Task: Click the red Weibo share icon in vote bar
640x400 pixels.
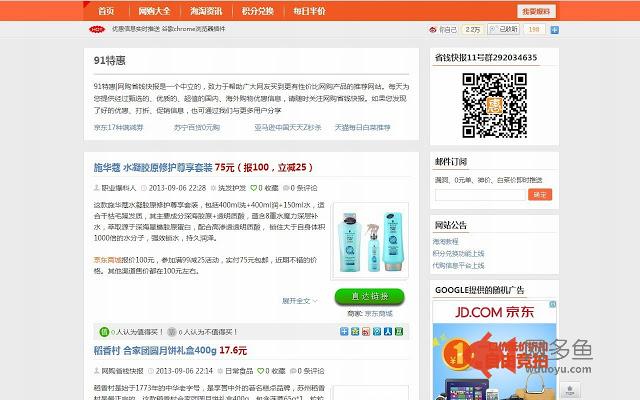Action: click(366, 331)
